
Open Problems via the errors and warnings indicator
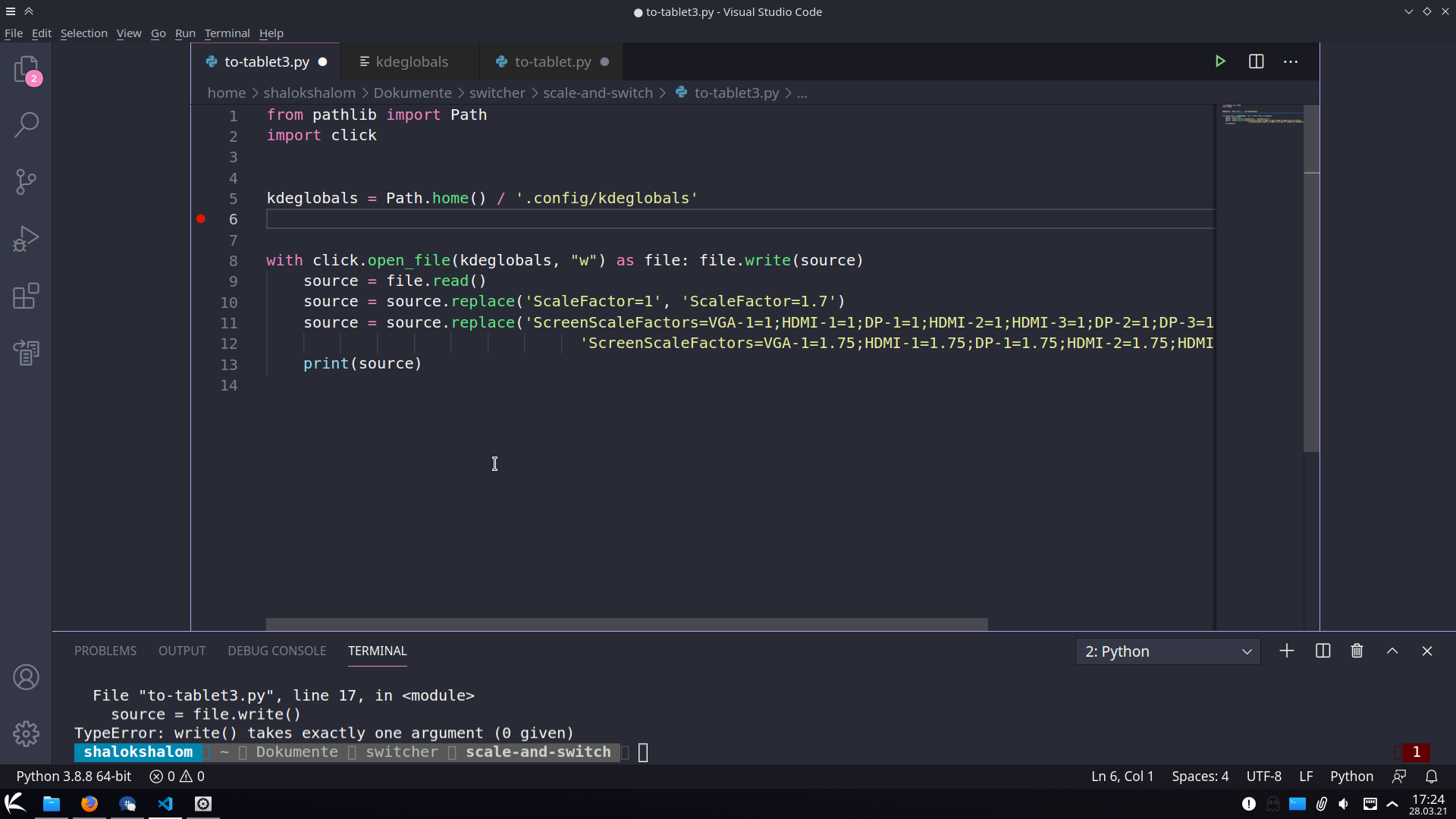pyautogui.click(x=176, y=776)
